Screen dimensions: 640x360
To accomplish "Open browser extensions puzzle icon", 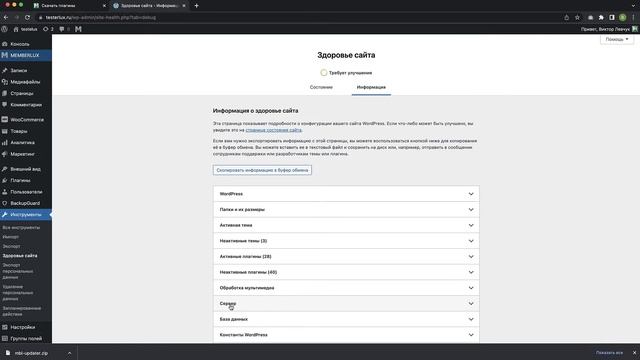I will (601, 18).
